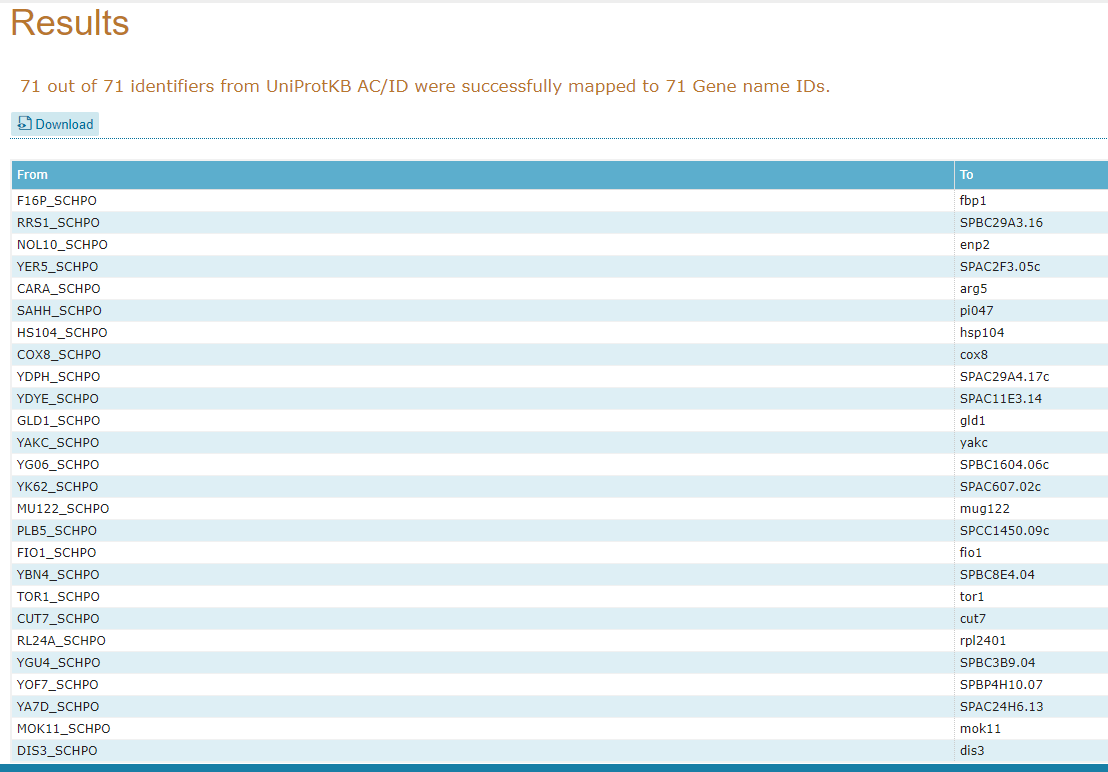Select the F16P_SCHPO identifier cell
Image resolution: width=1108 pixels, height=772 pixels.
57,201
